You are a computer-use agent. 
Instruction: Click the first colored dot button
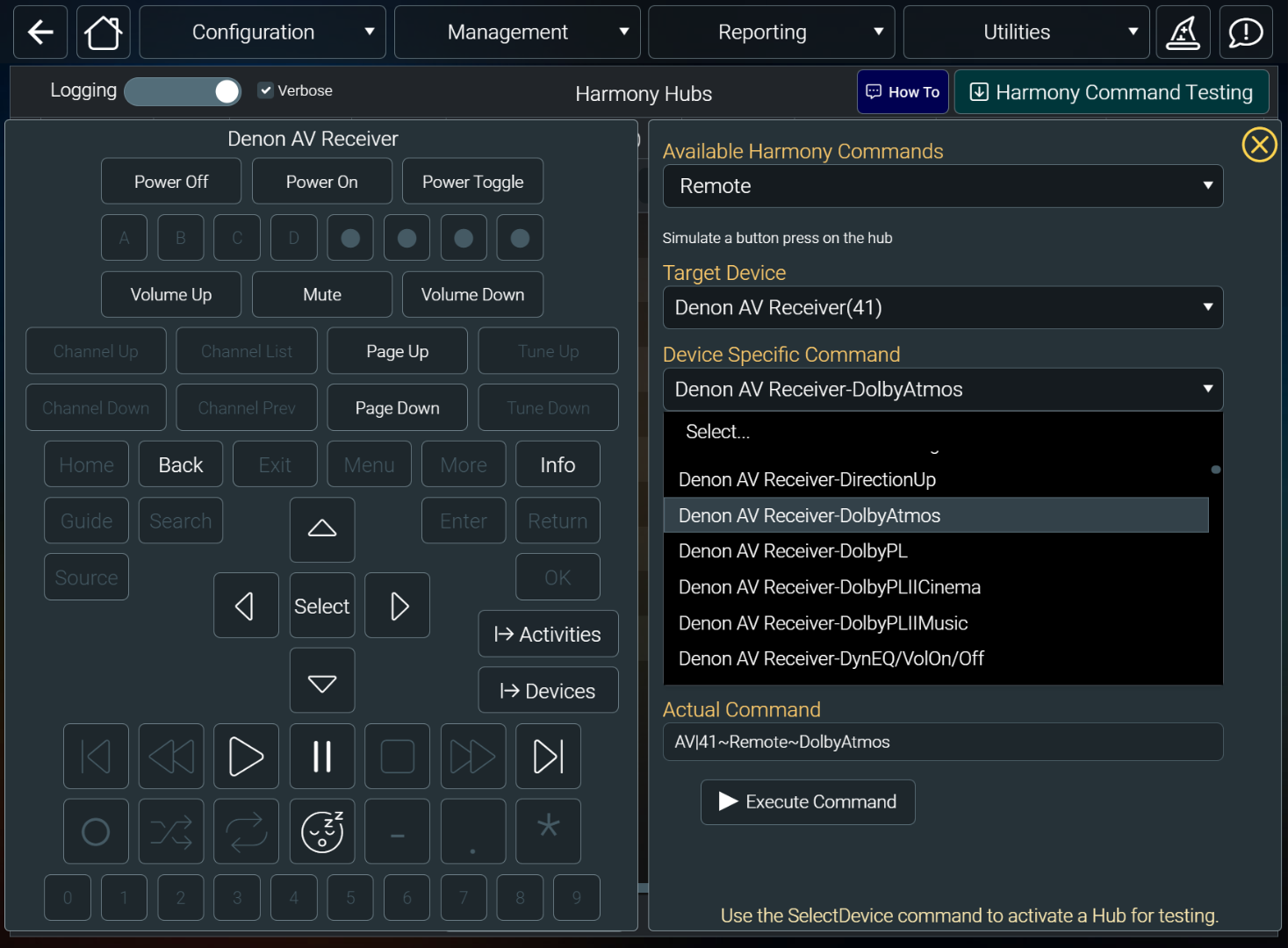pyautogui.click(x=350, y=238)
